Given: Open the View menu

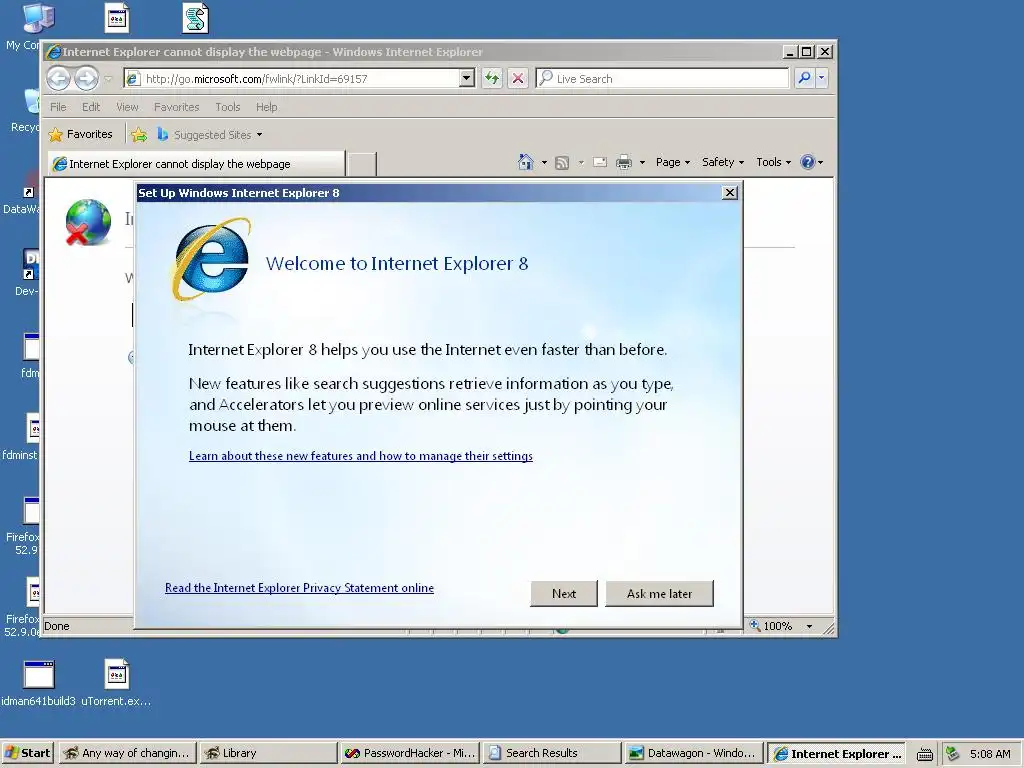Looking at the screenshot, I should tap(127, 107).
